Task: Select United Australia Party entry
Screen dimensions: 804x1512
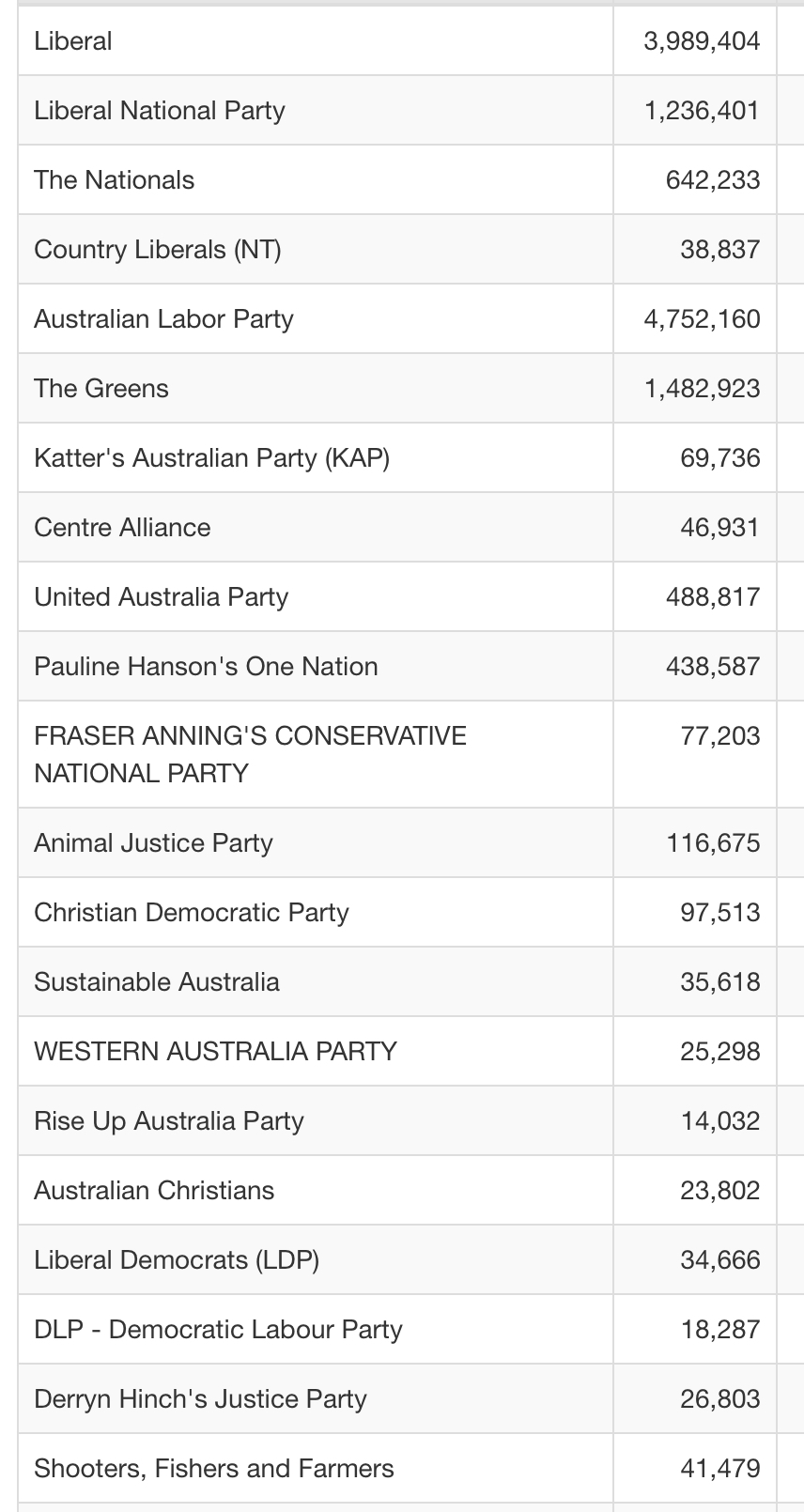Action: (162, 597)
